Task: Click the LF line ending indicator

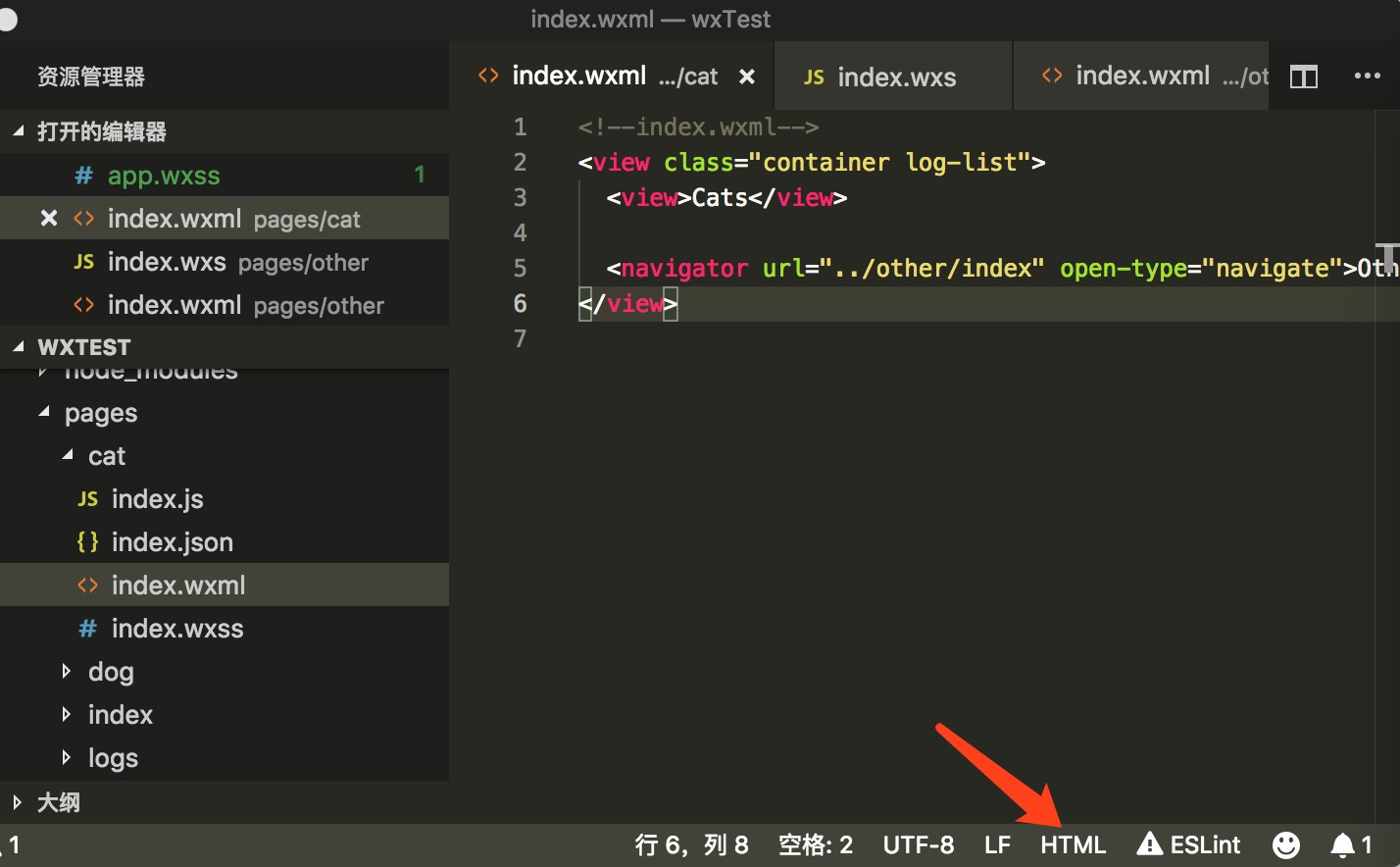Action: pos(996,843)
